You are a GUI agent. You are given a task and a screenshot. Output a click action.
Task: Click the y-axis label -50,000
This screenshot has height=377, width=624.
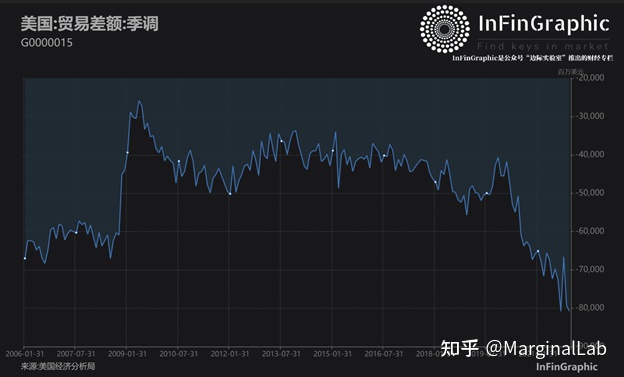[x=590, y=193]
